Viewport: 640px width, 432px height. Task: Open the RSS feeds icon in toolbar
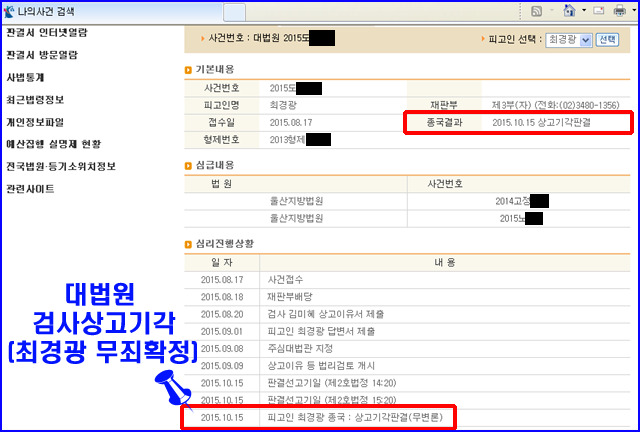pos(536,11)
